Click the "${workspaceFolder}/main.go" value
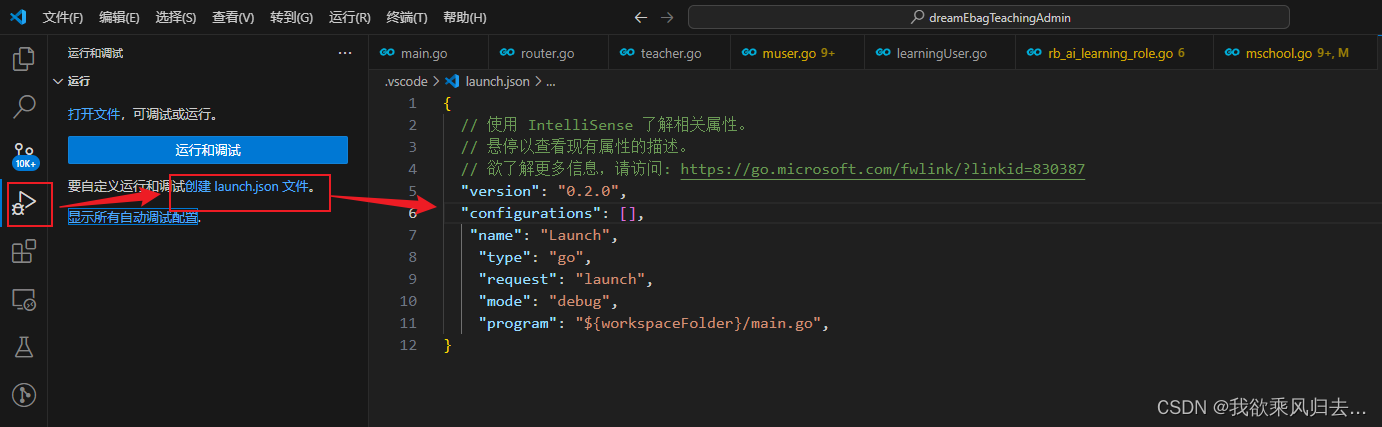 click(697, 323)
